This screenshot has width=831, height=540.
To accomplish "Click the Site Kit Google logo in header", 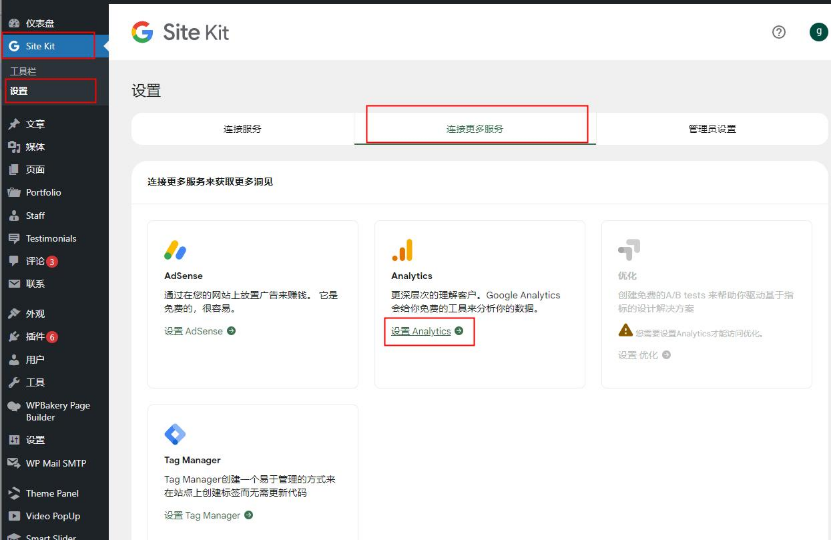I will click(142, 32).
